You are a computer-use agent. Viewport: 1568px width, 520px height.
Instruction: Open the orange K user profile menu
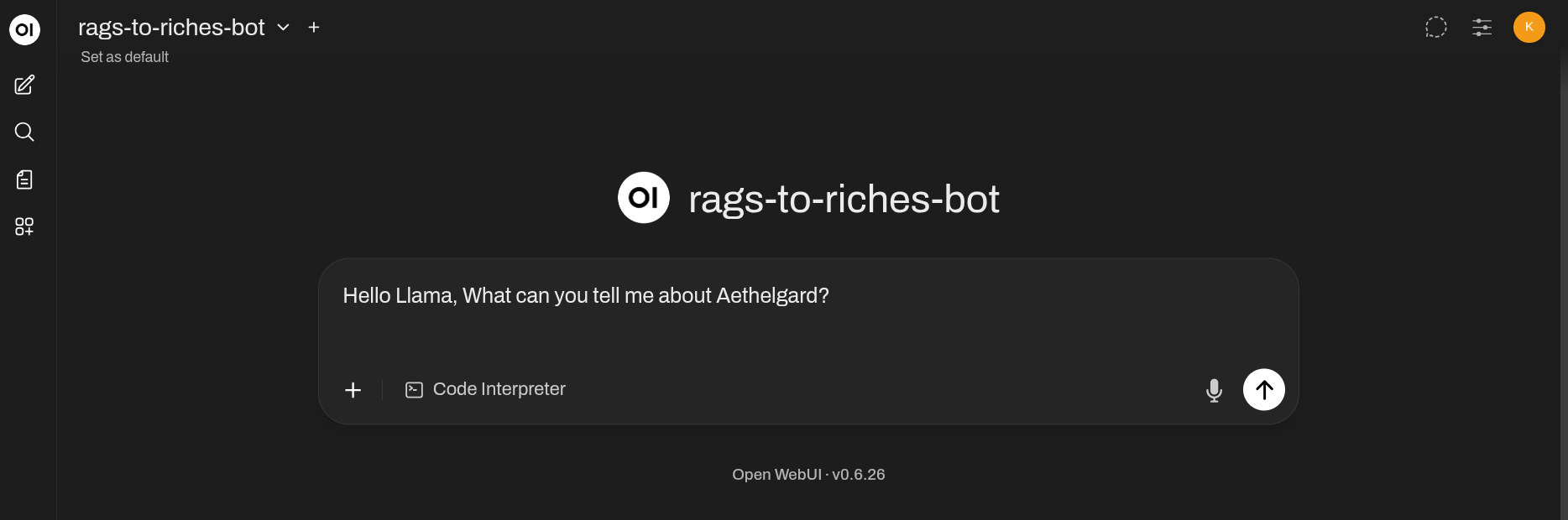pos(1529,27)
